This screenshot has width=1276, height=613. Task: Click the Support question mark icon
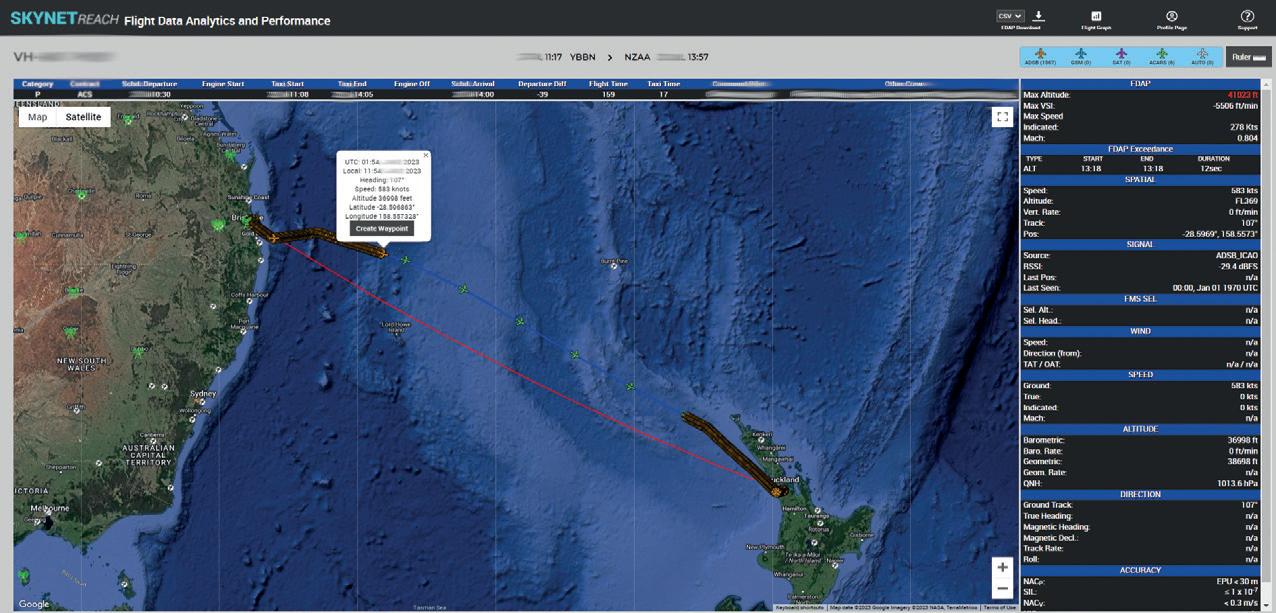coord(1247,16)
